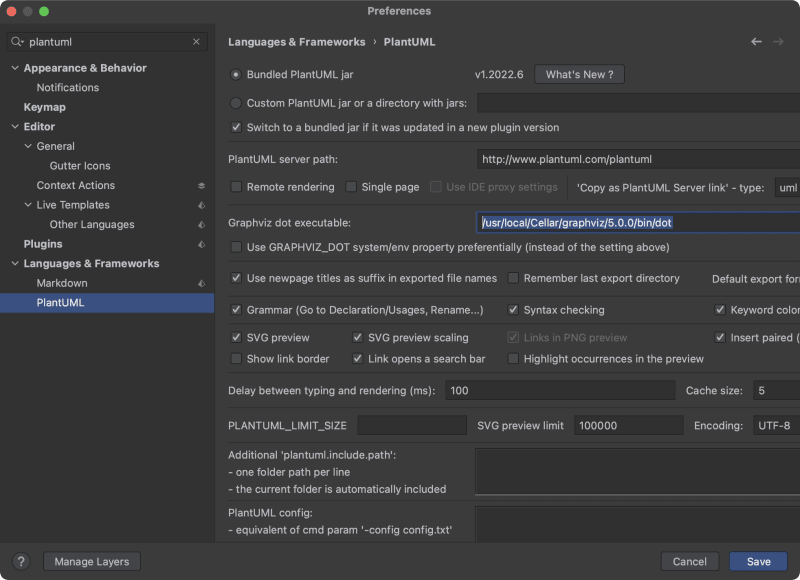
Task: Click the plantuml.include.path text area
Action: pos(637,471)
